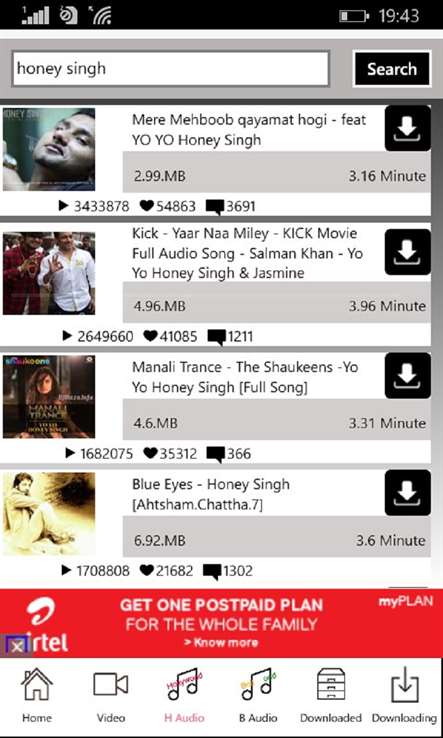
Task: Tap Know more on the Airtel ad
Action: tap(221, 642)
